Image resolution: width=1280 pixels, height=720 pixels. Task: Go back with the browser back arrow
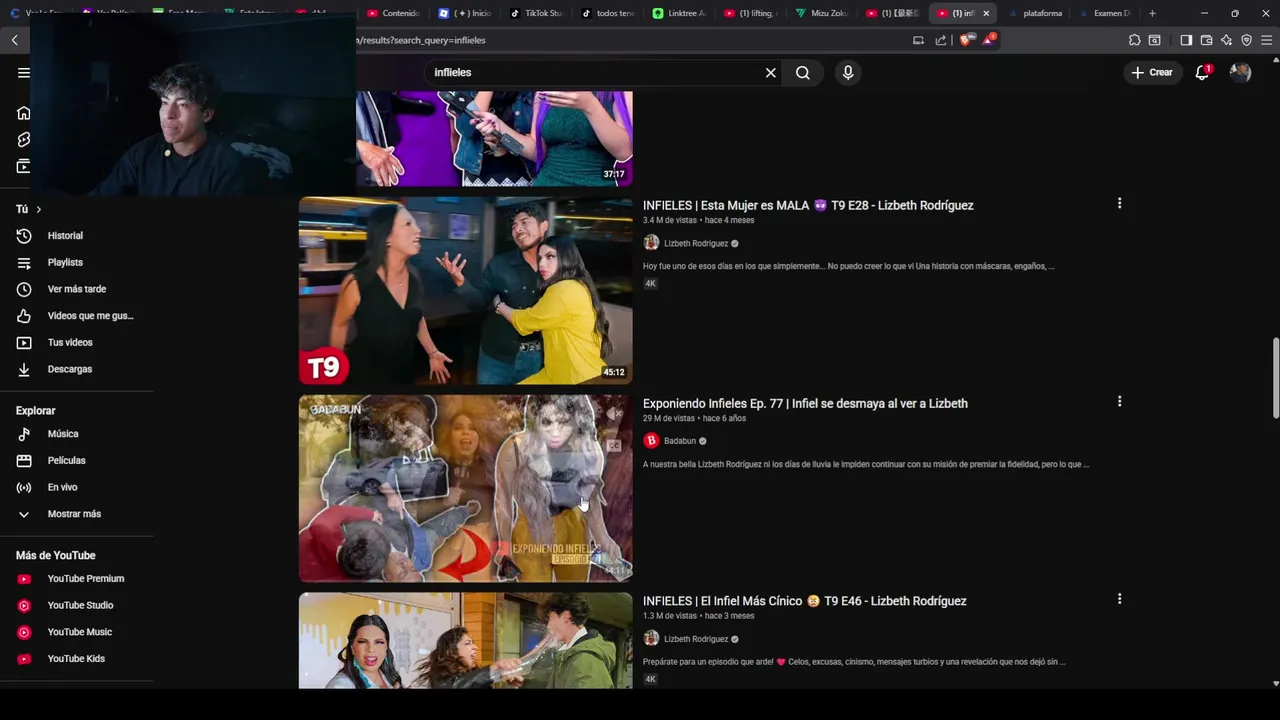(15, 40)
